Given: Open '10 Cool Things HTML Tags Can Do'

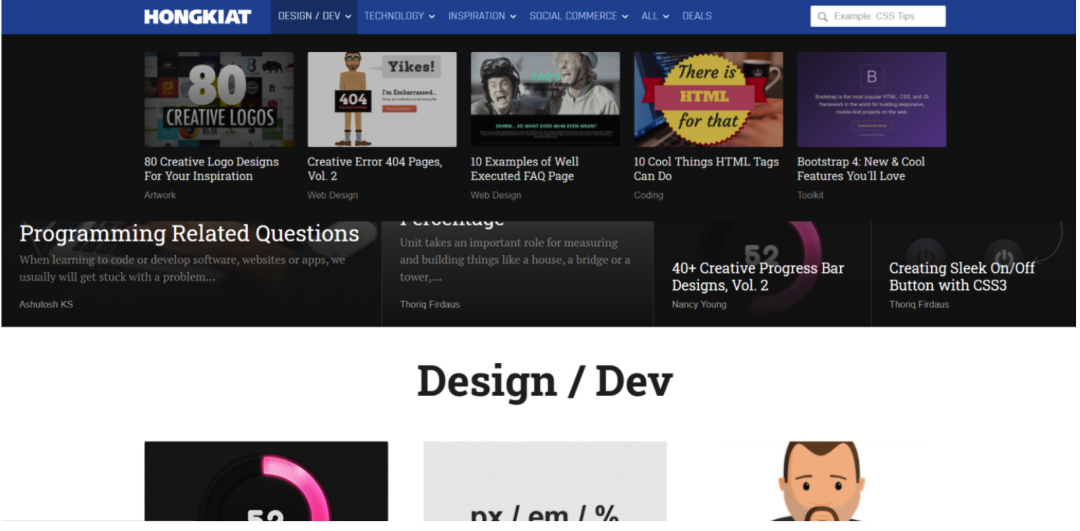Looking at the screenshot, I should (x=706, y=169).
